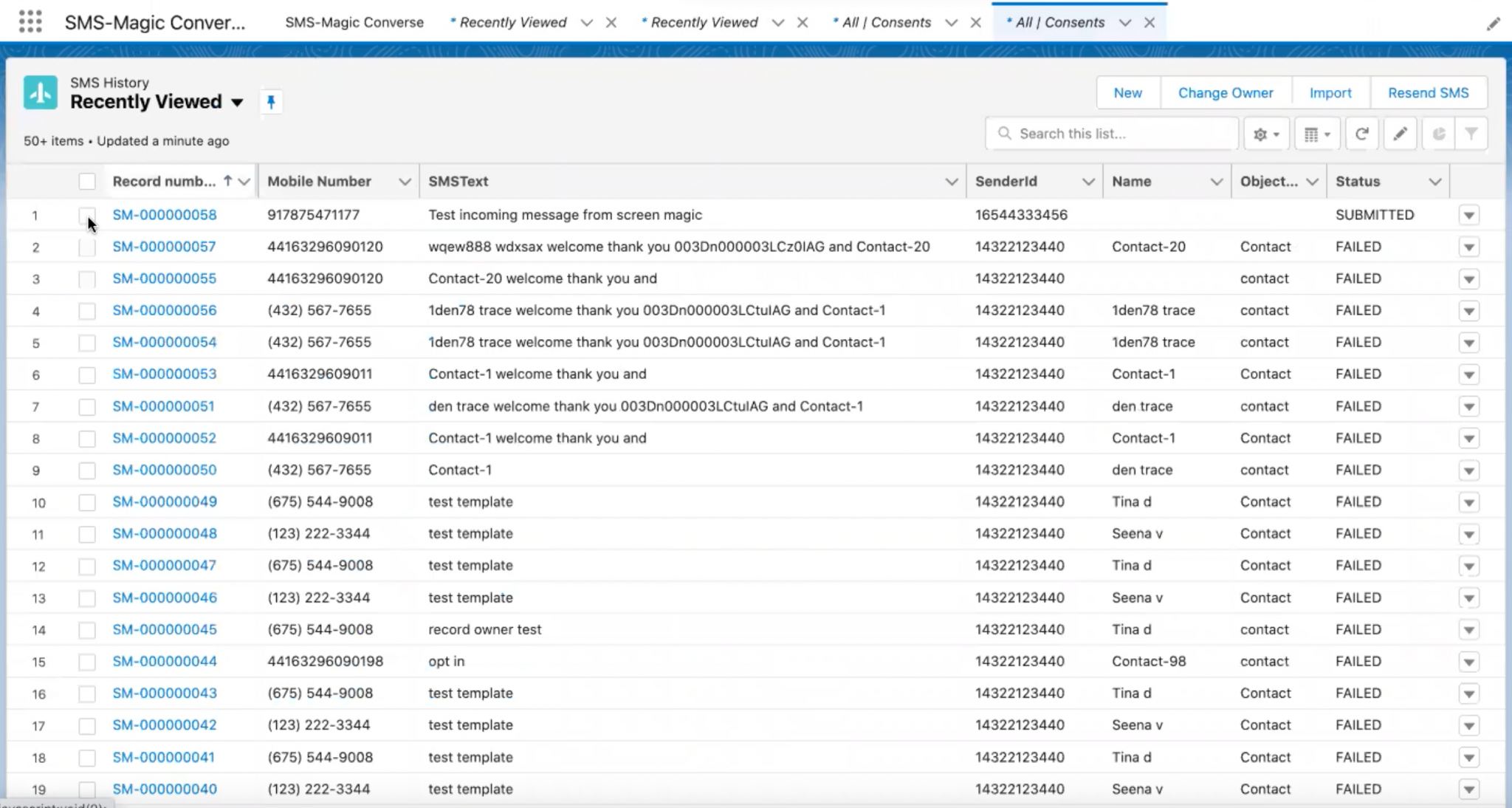Viewport: 1512px width, 808px height.
Task: Refresh the list with the refresh icon
Action: coord(1362,134)
